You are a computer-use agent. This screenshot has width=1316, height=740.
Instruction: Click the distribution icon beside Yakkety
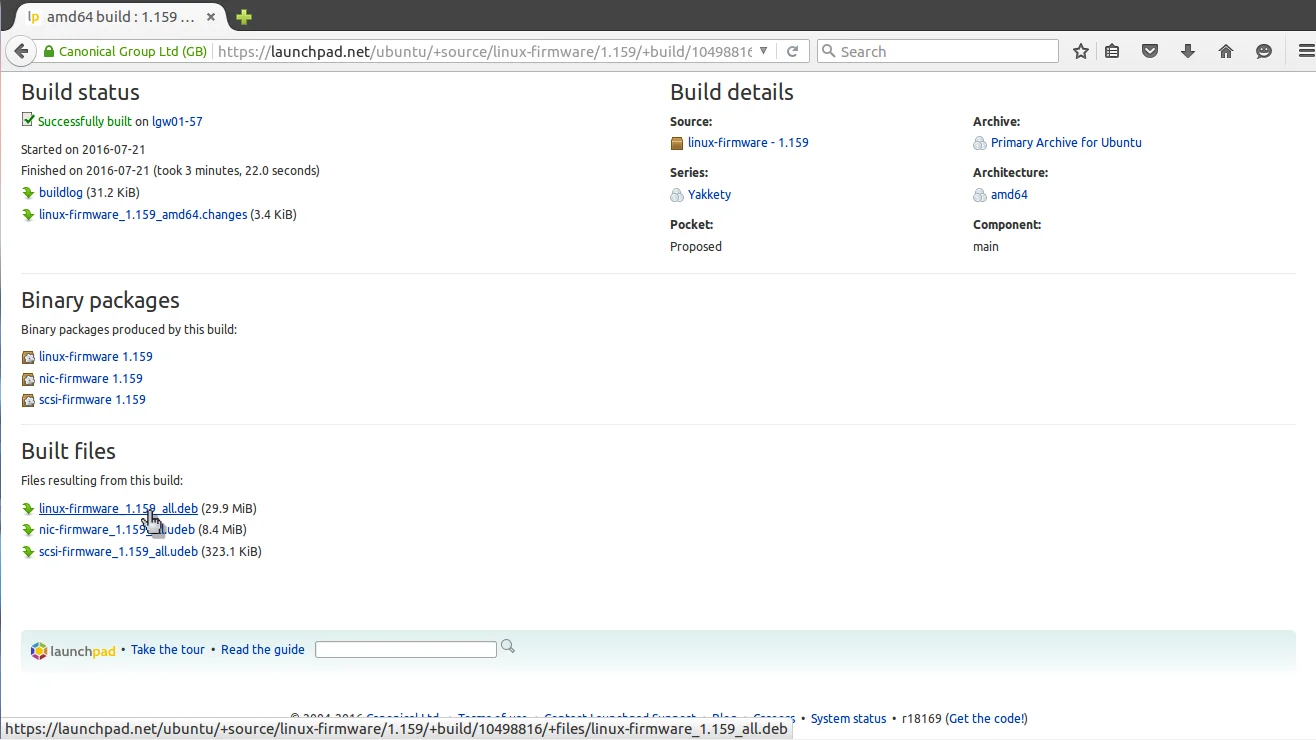[x=677, y=195]
